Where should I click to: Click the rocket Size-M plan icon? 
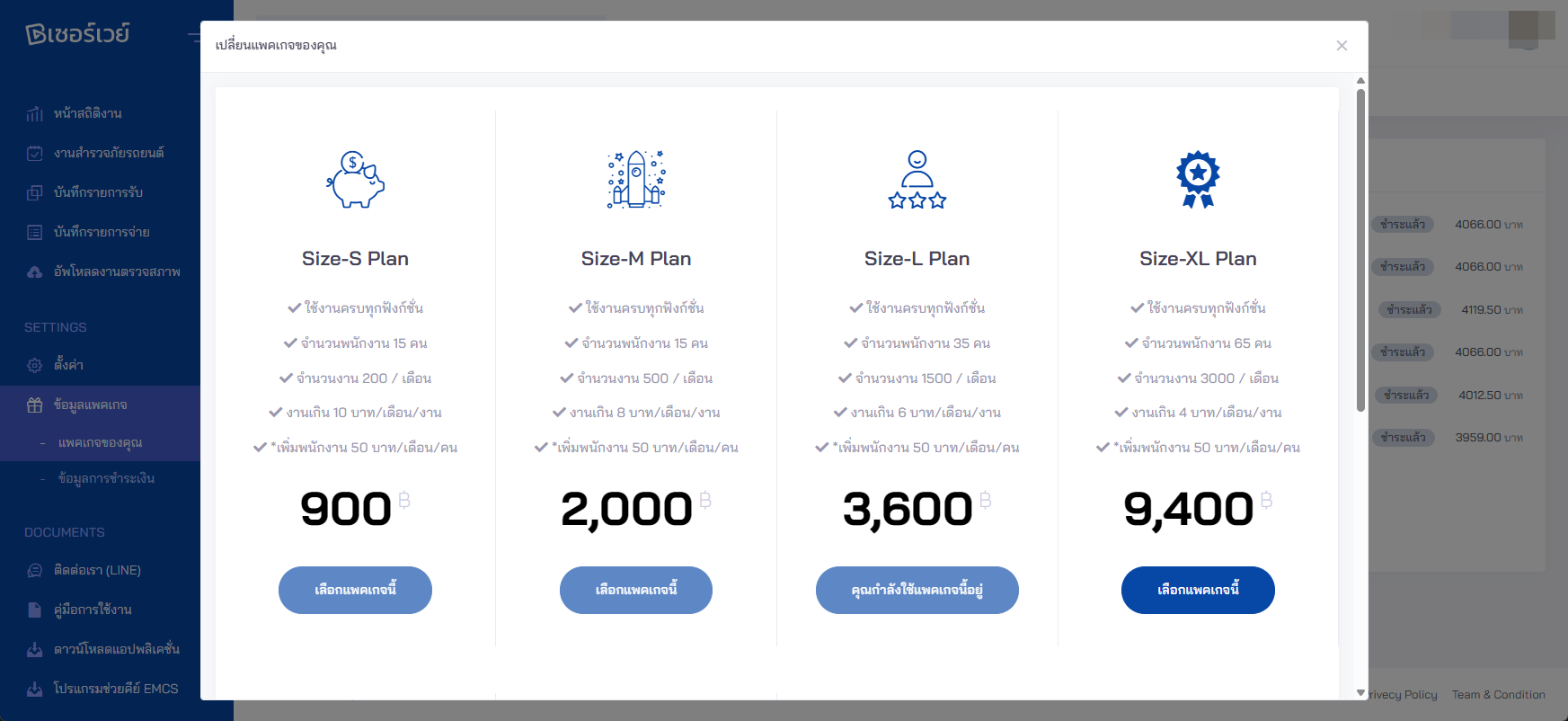pos(636,180)
